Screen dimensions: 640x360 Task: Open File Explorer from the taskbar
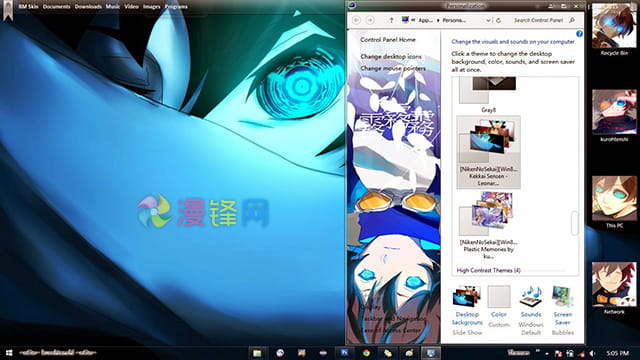coord(257,353)
